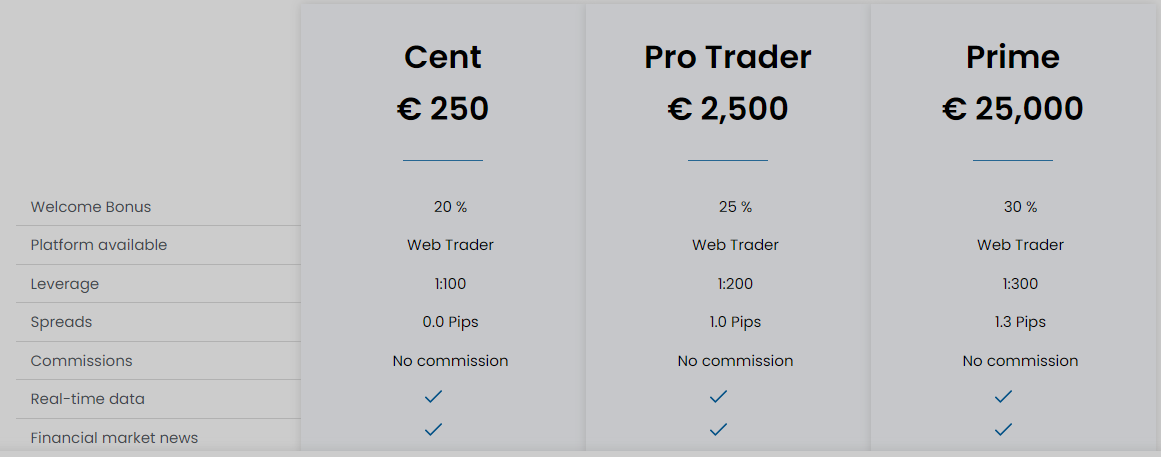1161x457 pixels.
Task: Click the € 2,500 Pro Trader price
Action: tap(728, 109)
